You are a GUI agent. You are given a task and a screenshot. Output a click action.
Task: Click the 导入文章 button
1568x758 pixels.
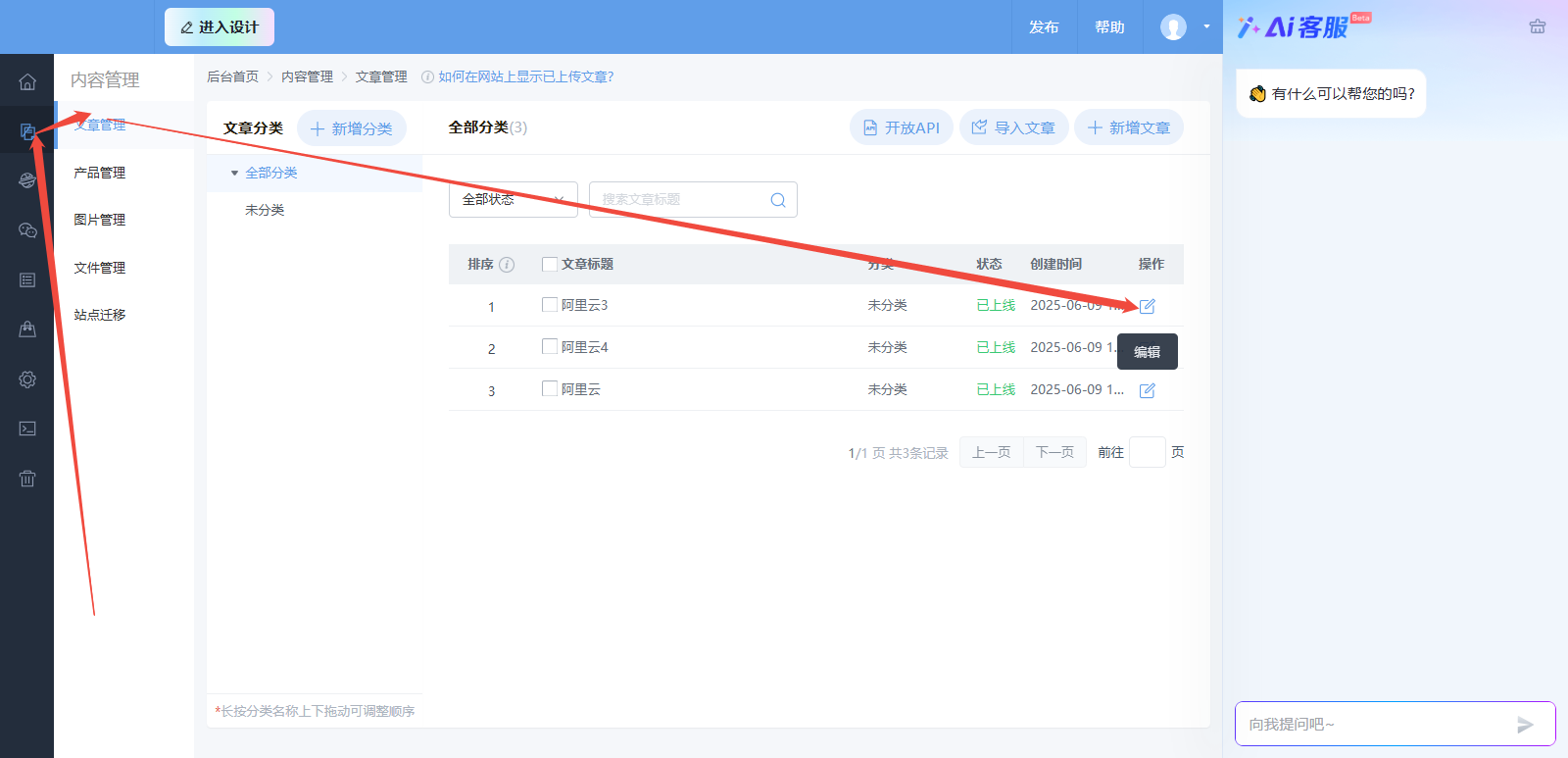tap(1013, 127)
